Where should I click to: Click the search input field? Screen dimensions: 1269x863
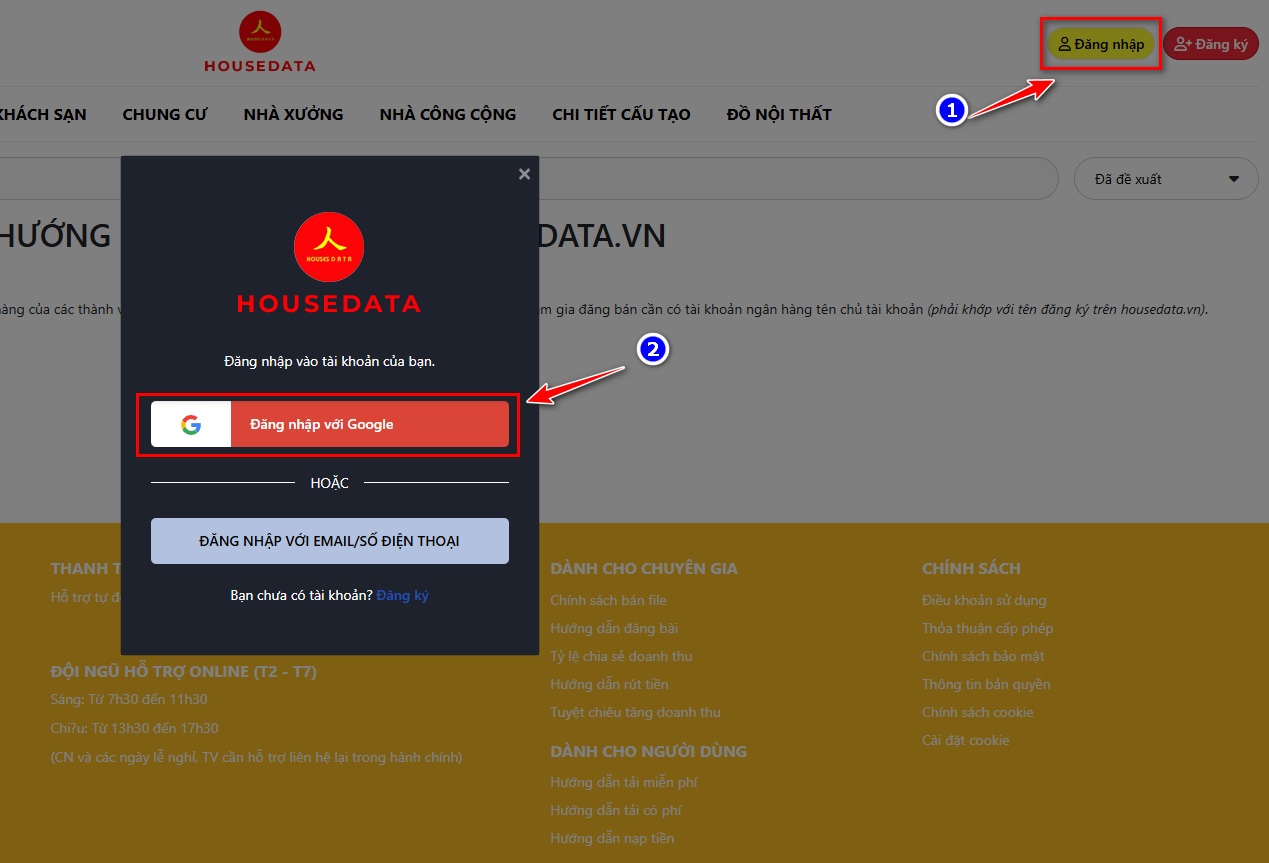pyautogui.click(x=800, y=179)
